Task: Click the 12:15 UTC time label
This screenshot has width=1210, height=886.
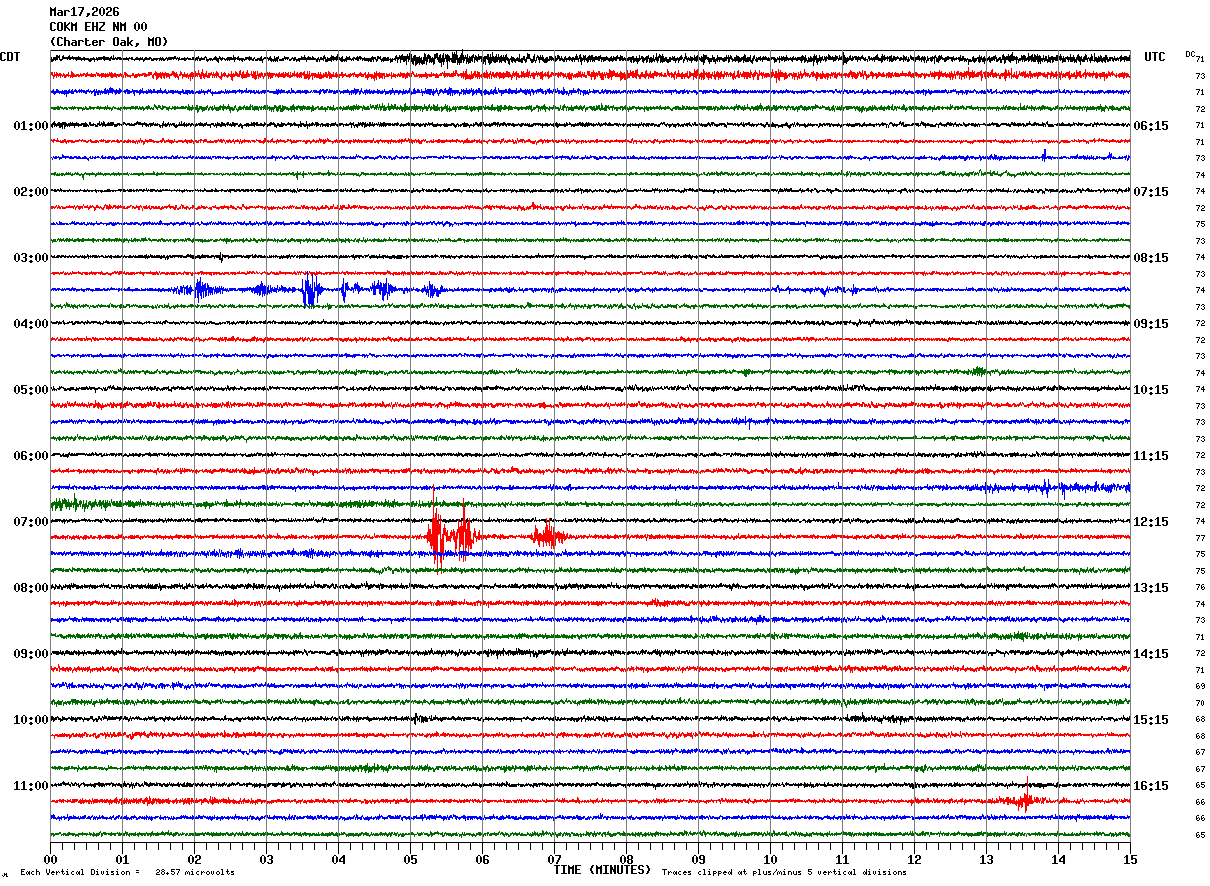Action: pos(1152,522)
